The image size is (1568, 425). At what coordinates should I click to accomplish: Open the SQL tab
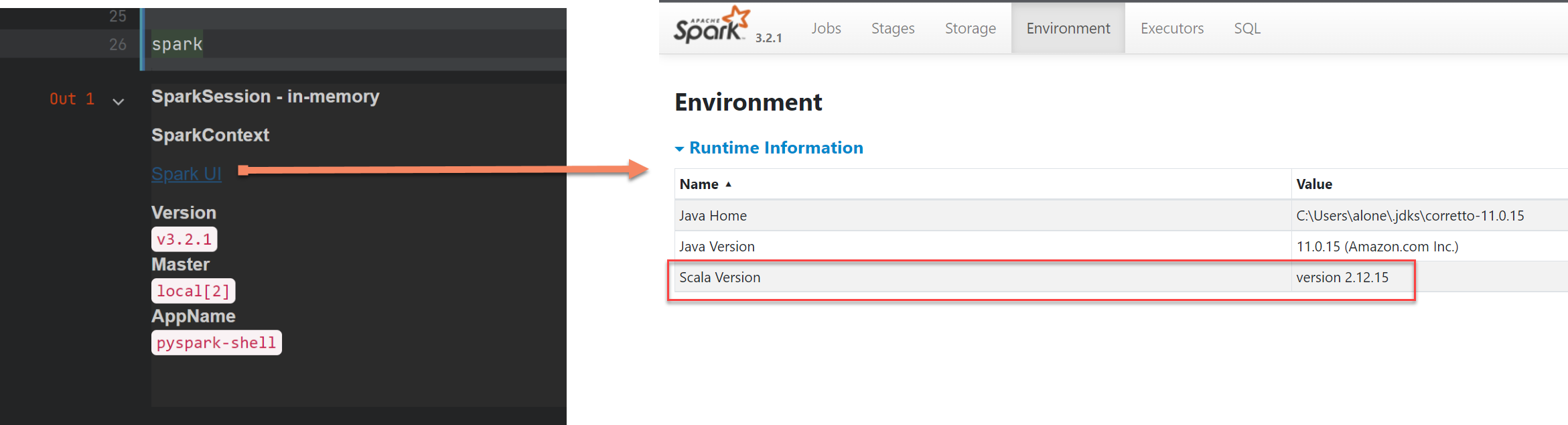[x=1247, y=28]
